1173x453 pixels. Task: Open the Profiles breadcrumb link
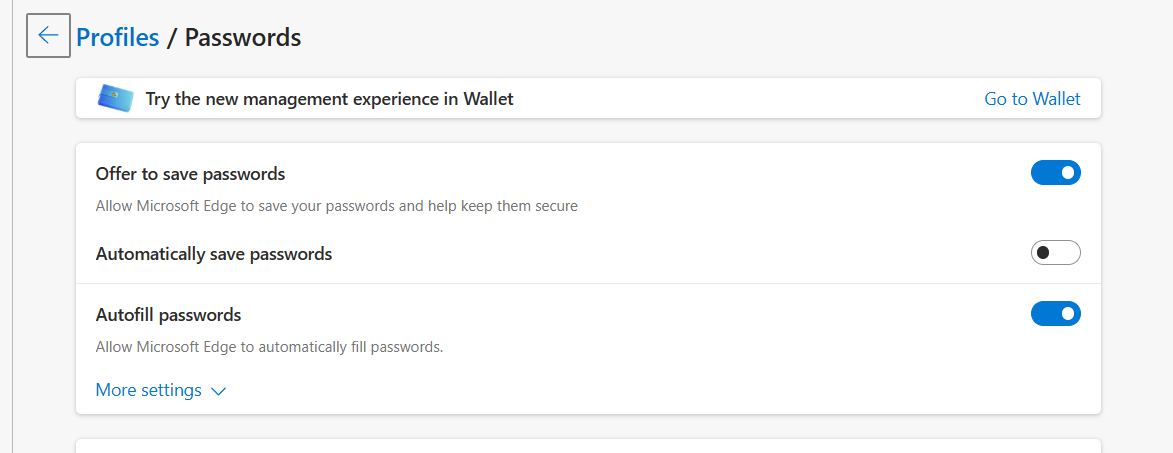coord(118,37)
